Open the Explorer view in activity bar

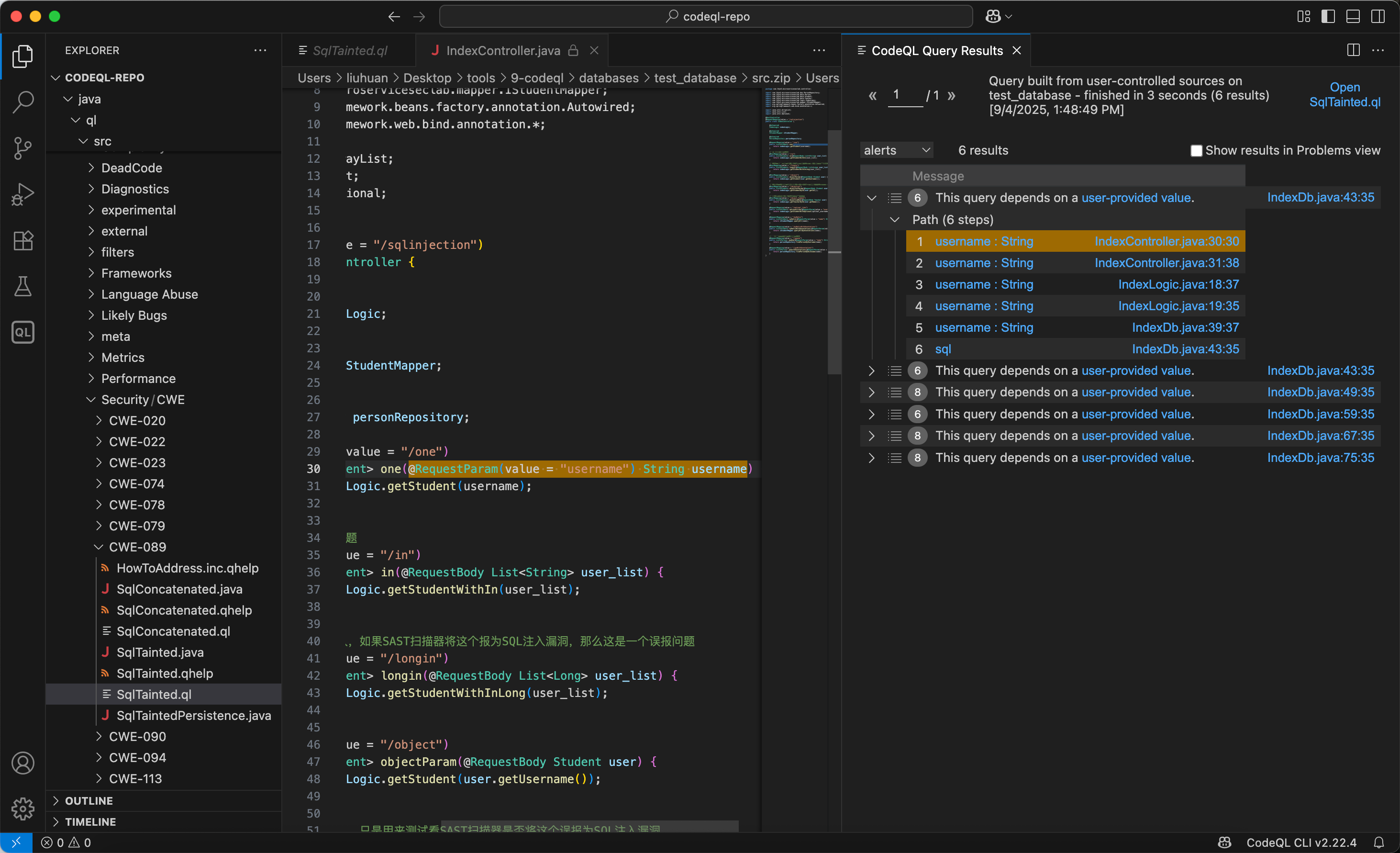[23, 56]
